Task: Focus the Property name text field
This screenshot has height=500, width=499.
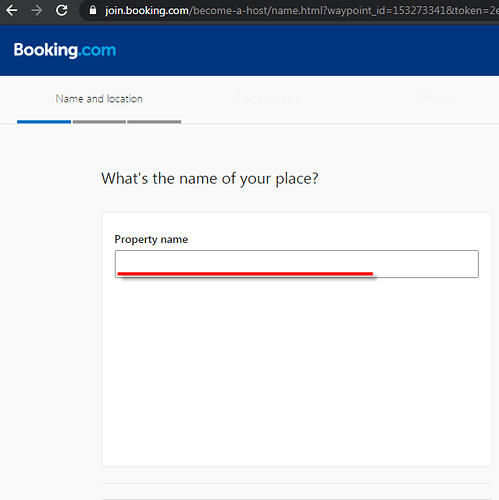Action: (297, 264)
